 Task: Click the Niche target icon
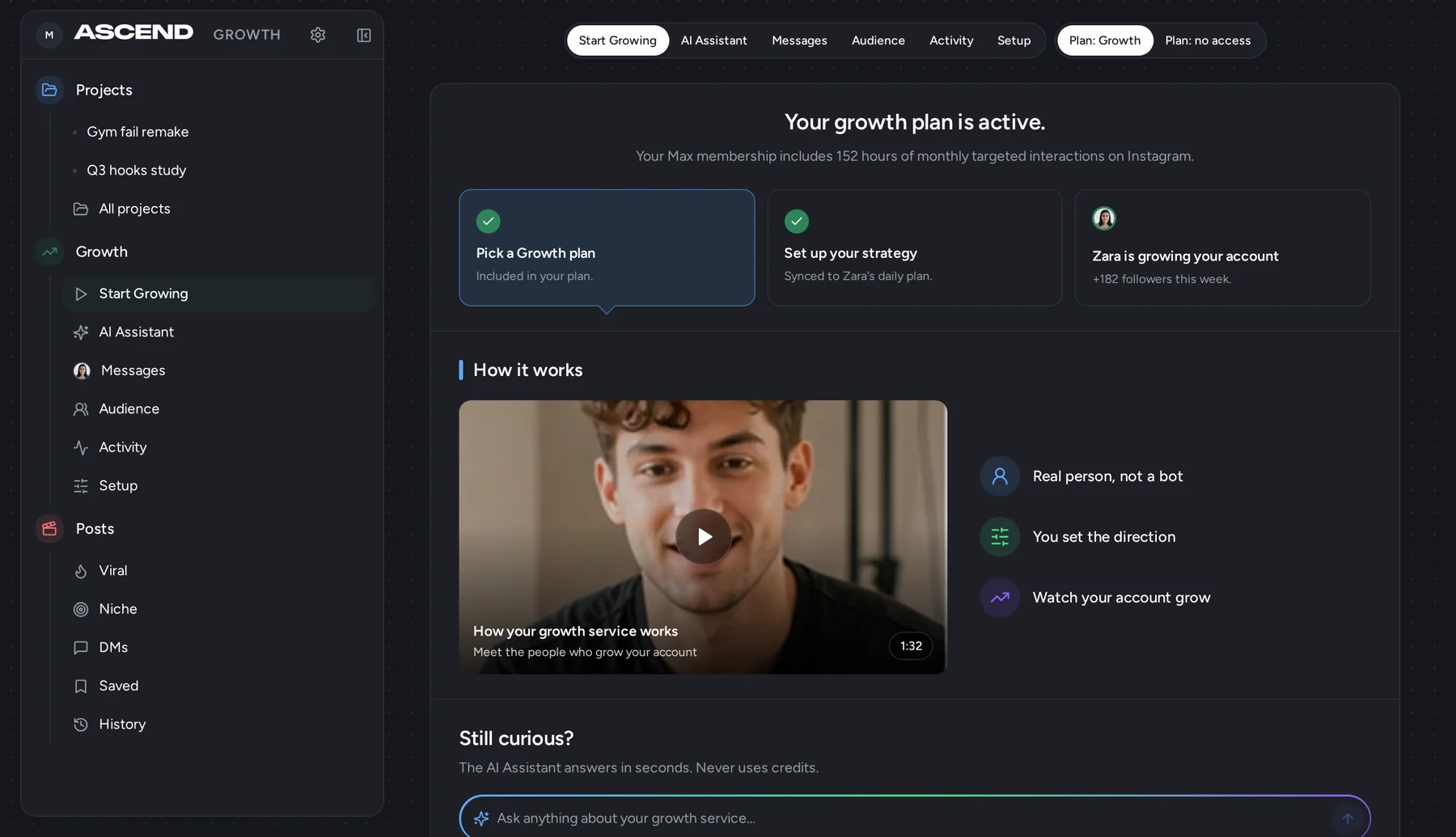click(x=81, y=609)
